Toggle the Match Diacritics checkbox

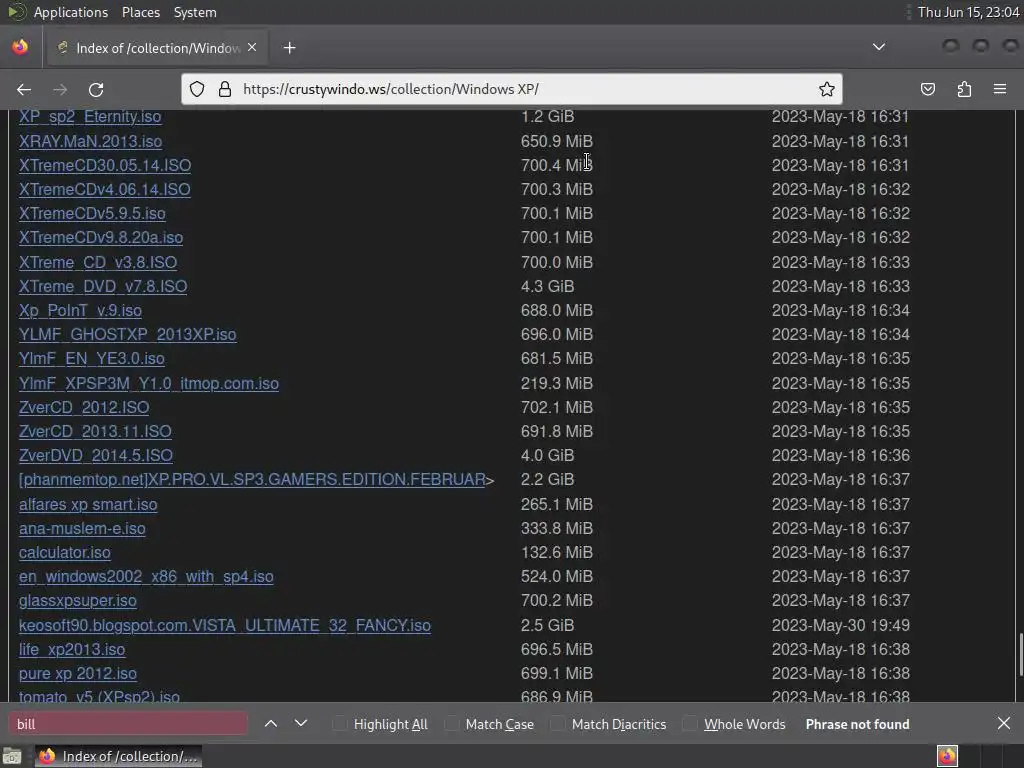[x=558, y=724]
